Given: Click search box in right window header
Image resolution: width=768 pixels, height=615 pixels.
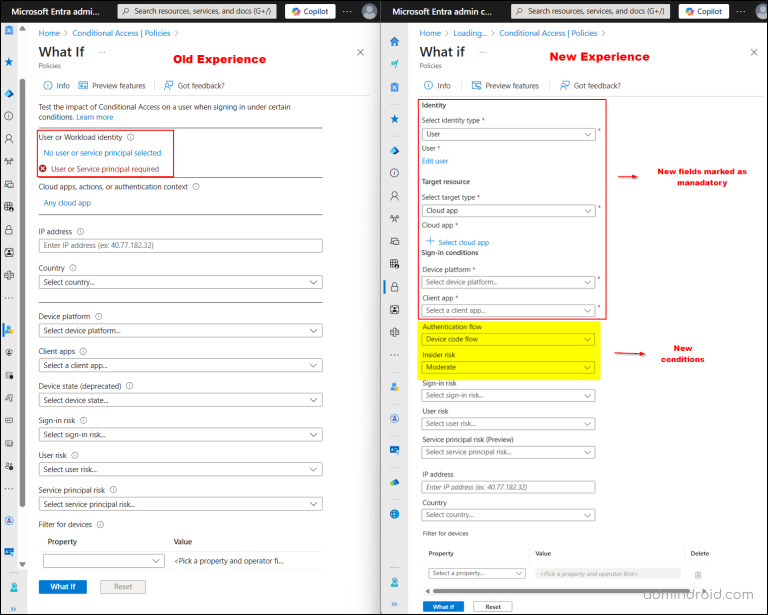Looking at the screenshot, I should pyautogui.click(x=590, y=11).
